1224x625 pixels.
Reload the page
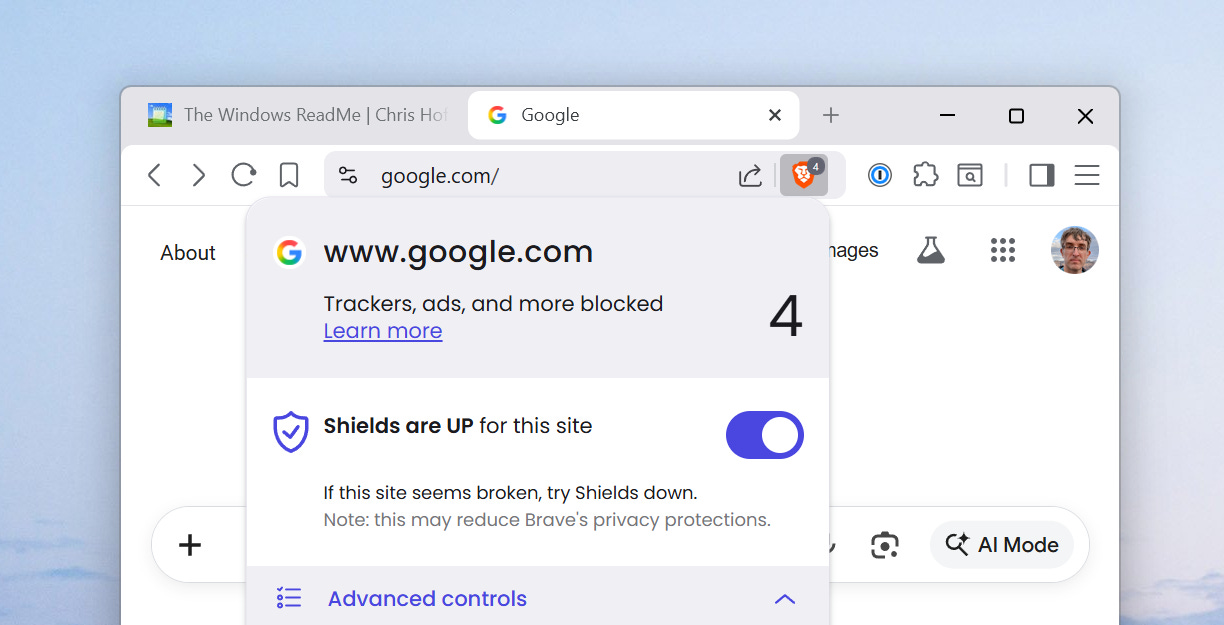click(243, 175)
